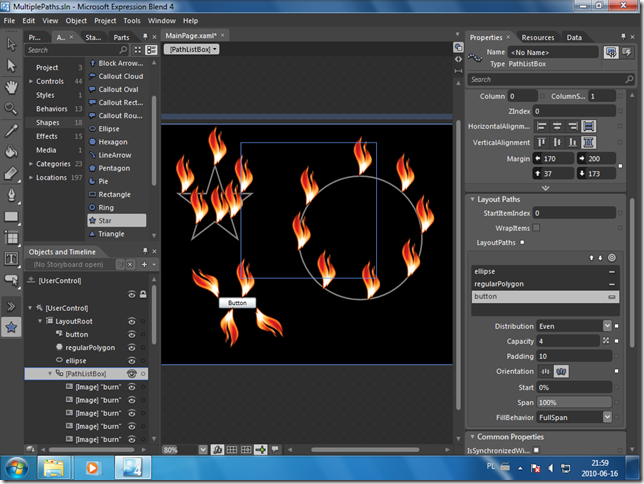644x484 pixels.
Task: Set VerticalAlignment to Stretch
Action: (588, 143)
